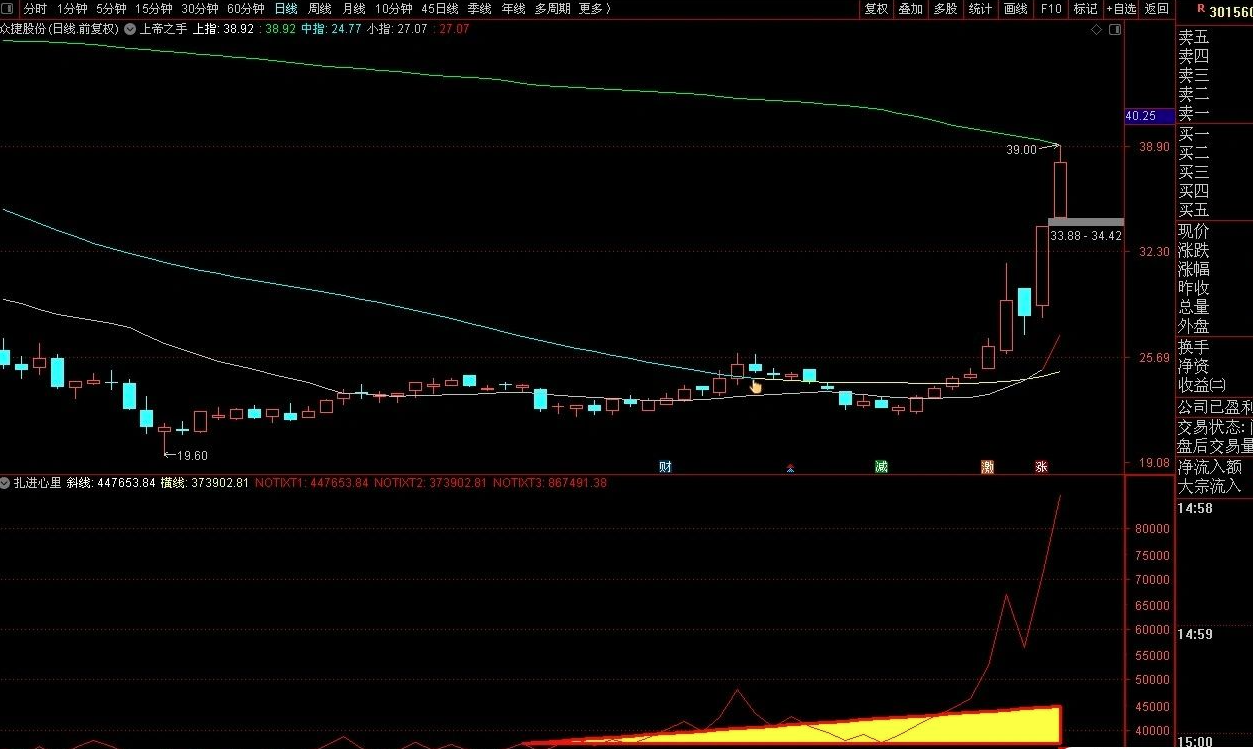Select the 年线 yearly period tab
The width and height of the screenshot is (1253, 749).
tap(514, 8)
